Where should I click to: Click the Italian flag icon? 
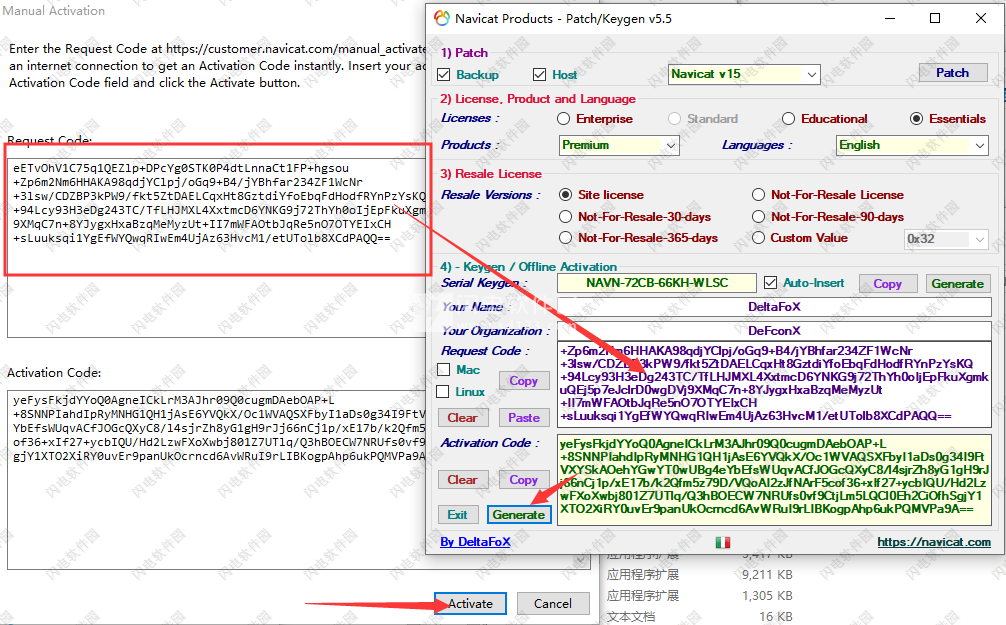coord(722,542)
